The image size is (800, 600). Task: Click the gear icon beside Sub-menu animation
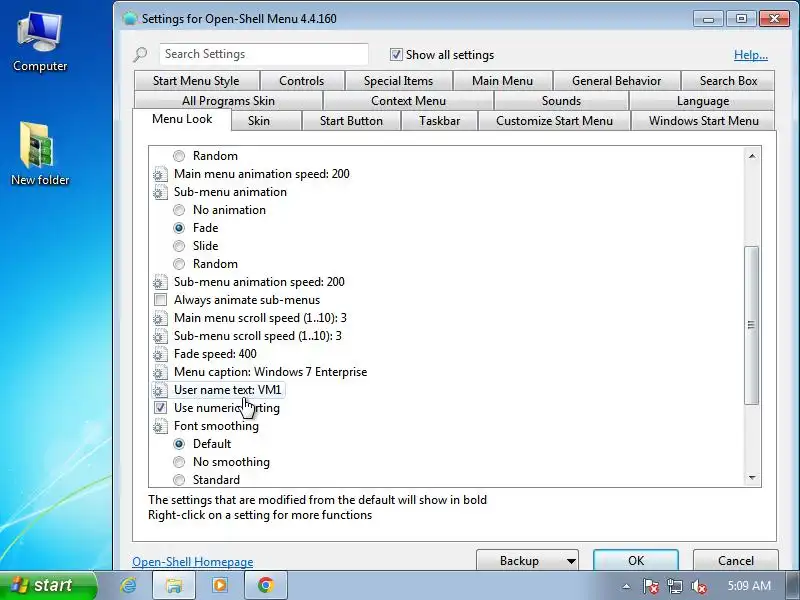pos(160,192)
